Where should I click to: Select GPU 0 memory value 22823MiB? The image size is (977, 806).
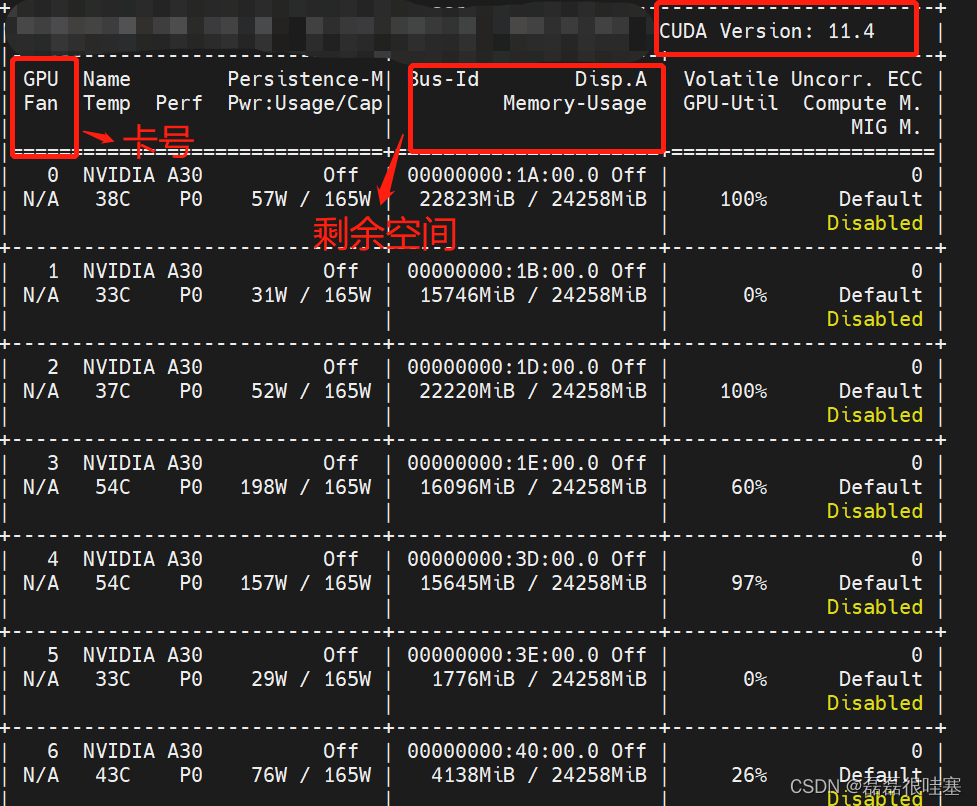point(467,199)
